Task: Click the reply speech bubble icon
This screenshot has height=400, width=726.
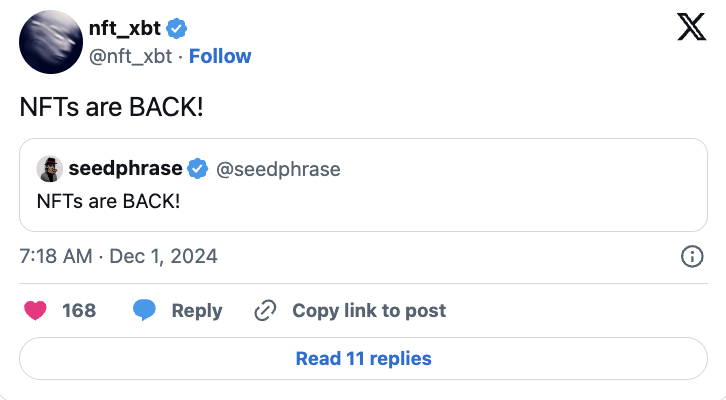Action: [145, 310]
